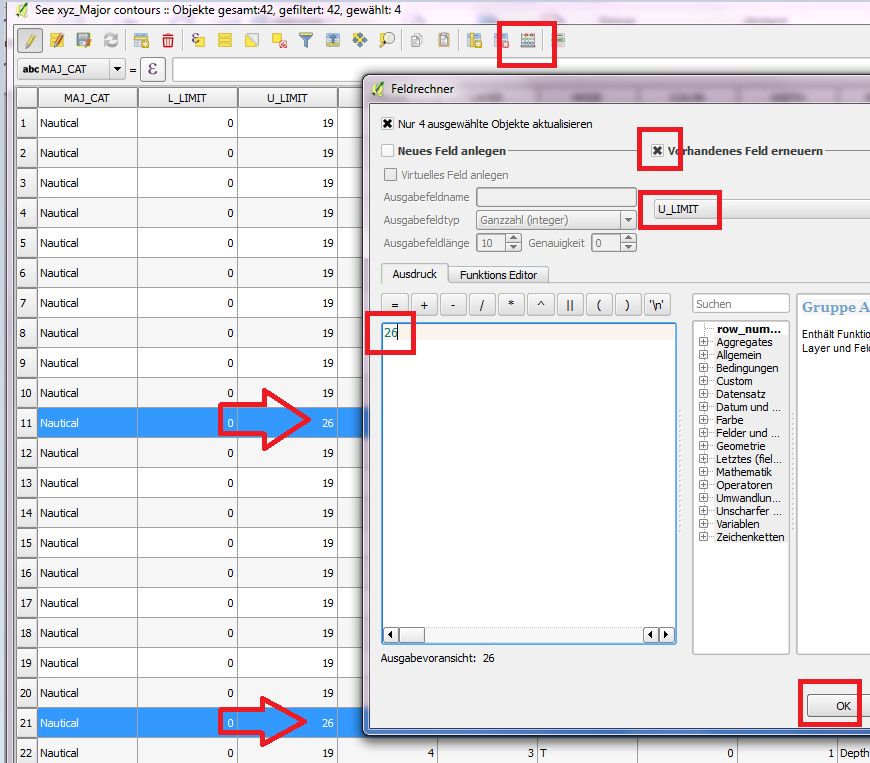Screen dimensions: 870x763
Task: Select the Ausdruck tab
Action: pos(414,274)
